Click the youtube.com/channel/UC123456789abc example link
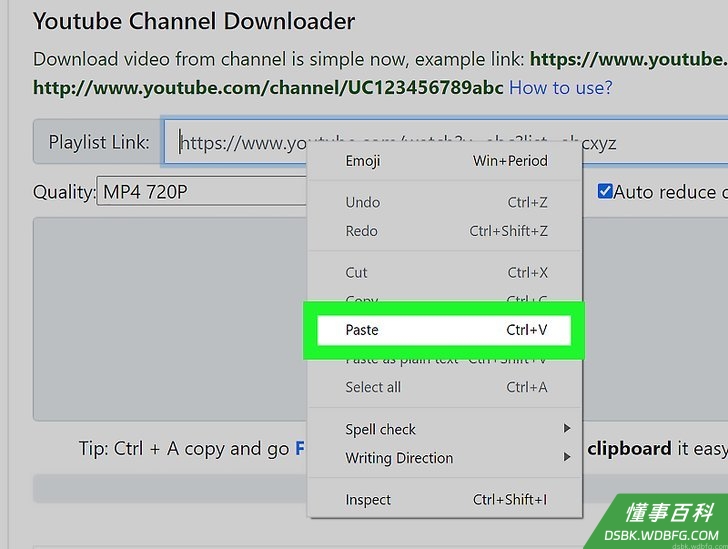The width and height of the screenshot is (728, 549). [x=268, y=88]
